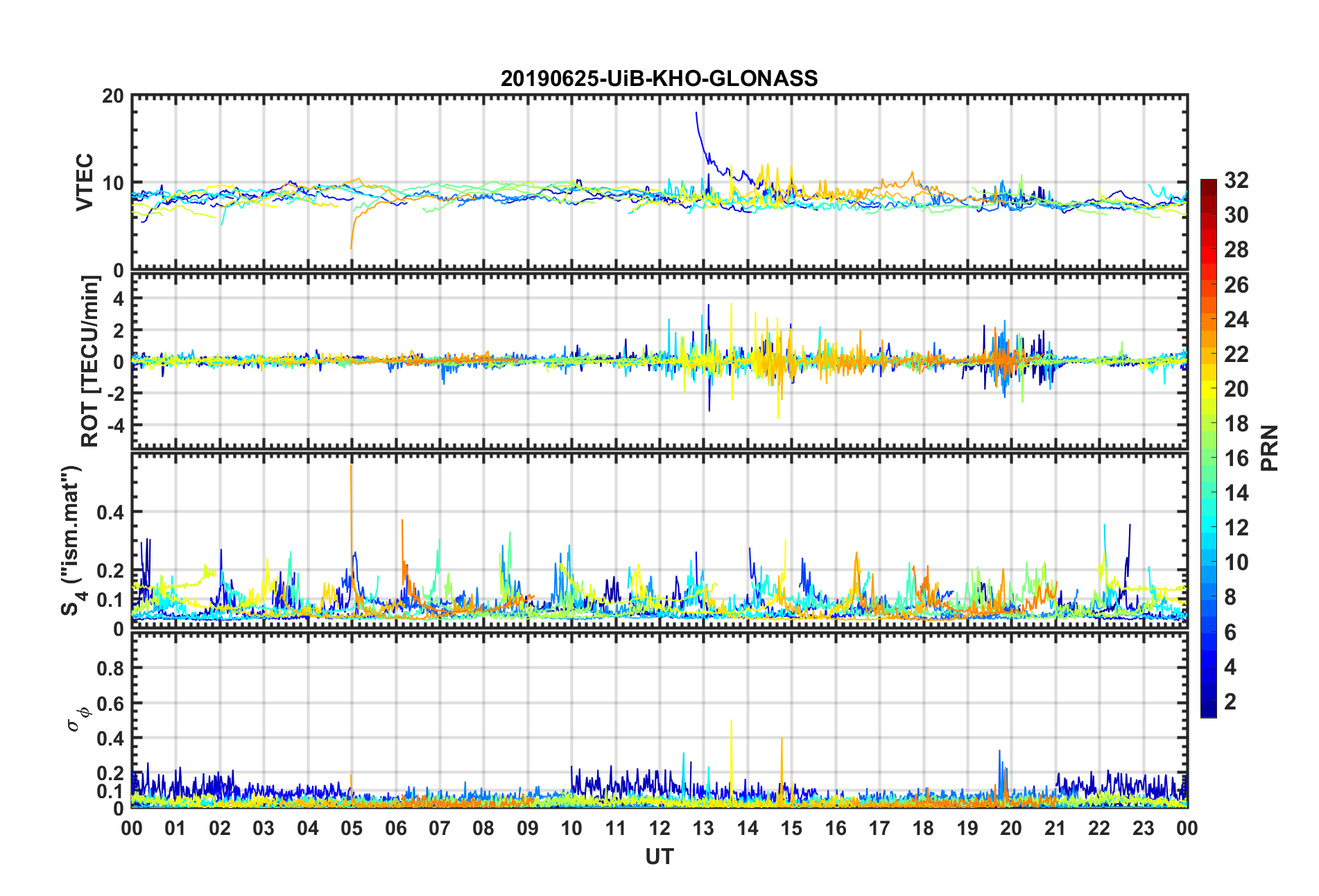Click the VTEC axis tick label 20

(x=112, y=96)
